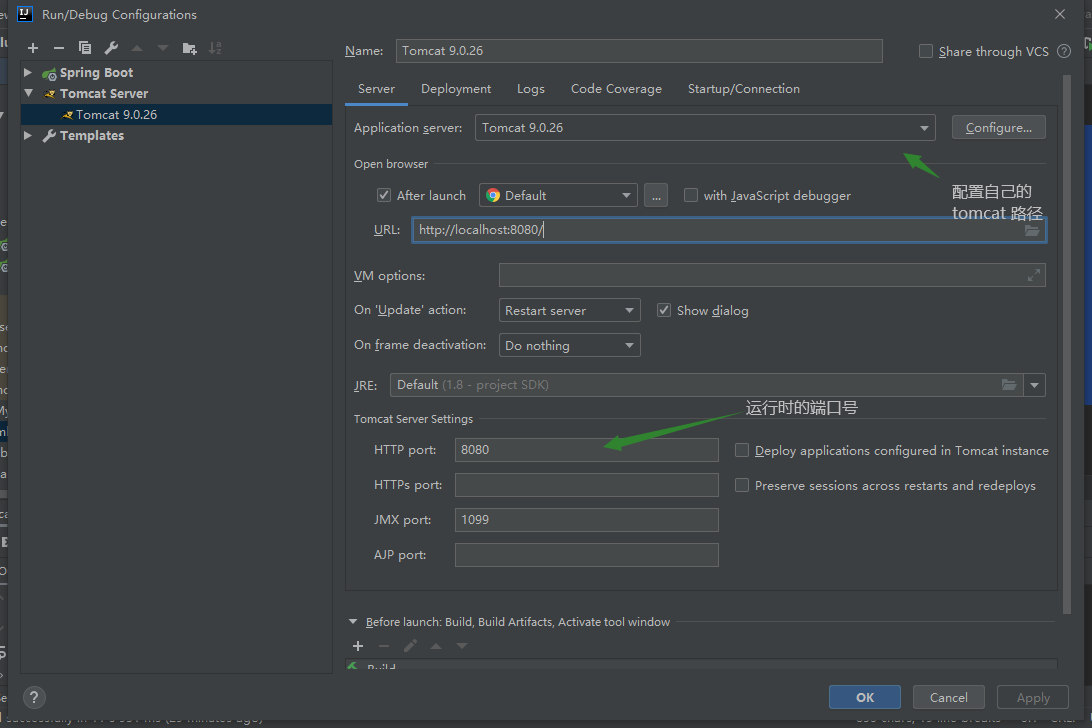Screen dimensions: 1092x728
Task: Expand the VM options field icon
Action: pos(1033,276)
